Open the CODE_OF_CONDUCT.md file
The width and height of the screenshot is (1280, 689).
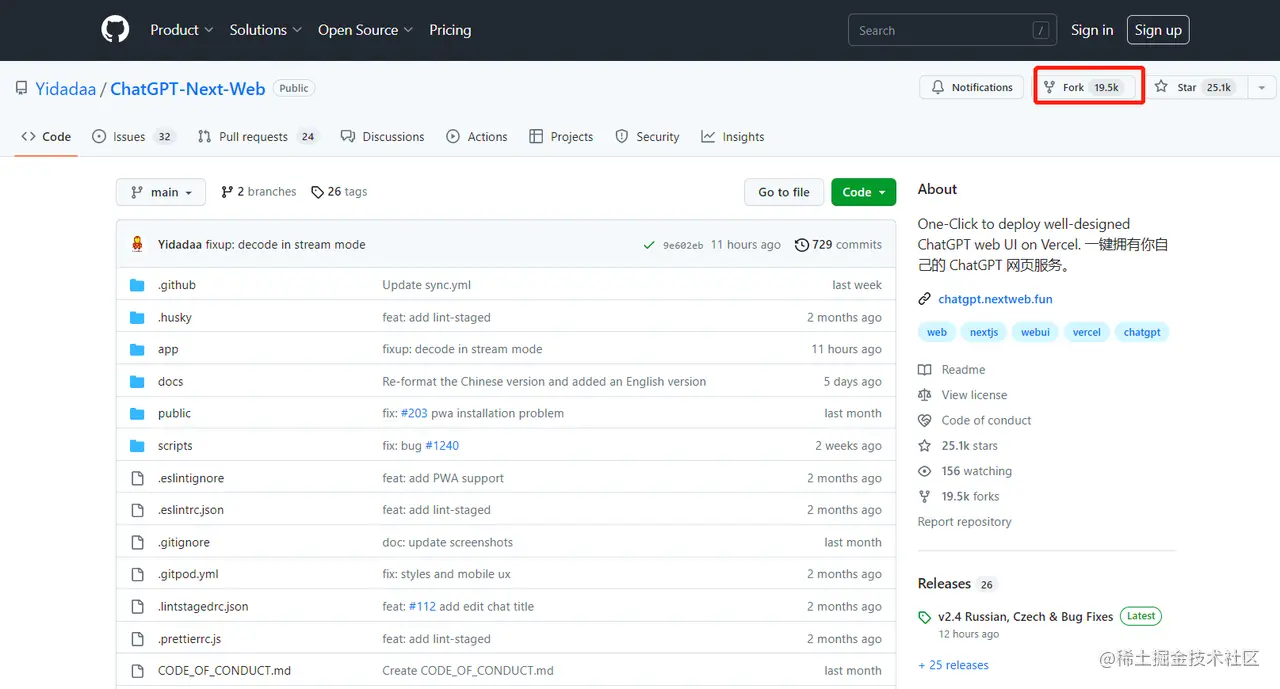tap(224, 670)
